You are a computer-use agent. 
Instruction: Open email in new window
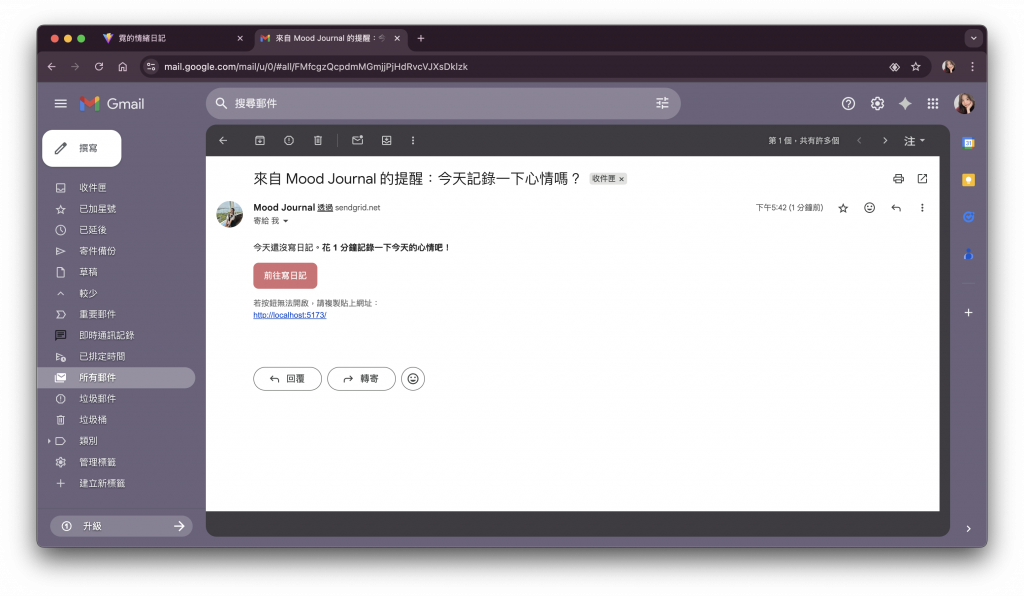922,178
